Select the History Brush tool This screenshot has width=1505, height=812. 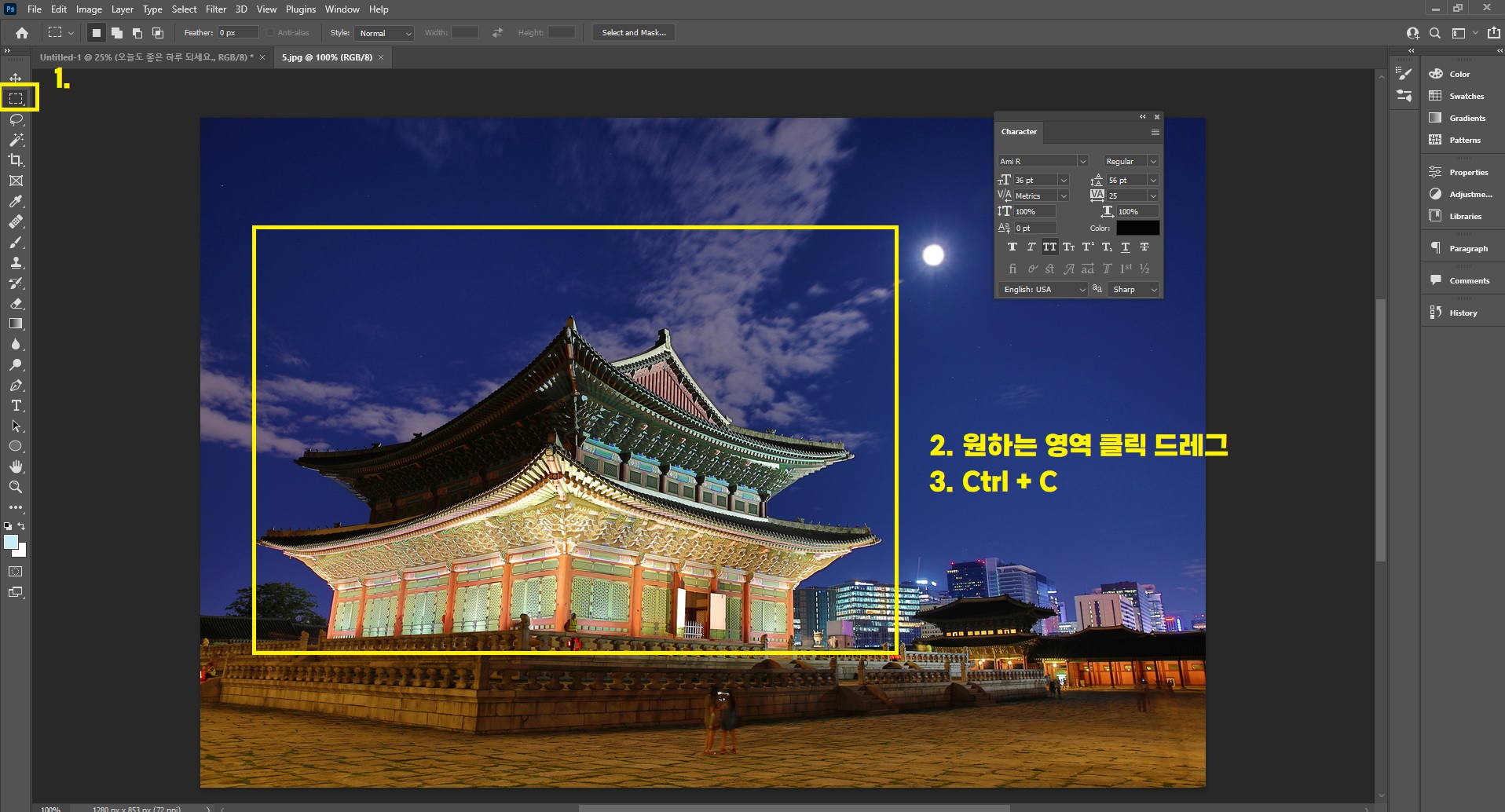click(16, 283)
